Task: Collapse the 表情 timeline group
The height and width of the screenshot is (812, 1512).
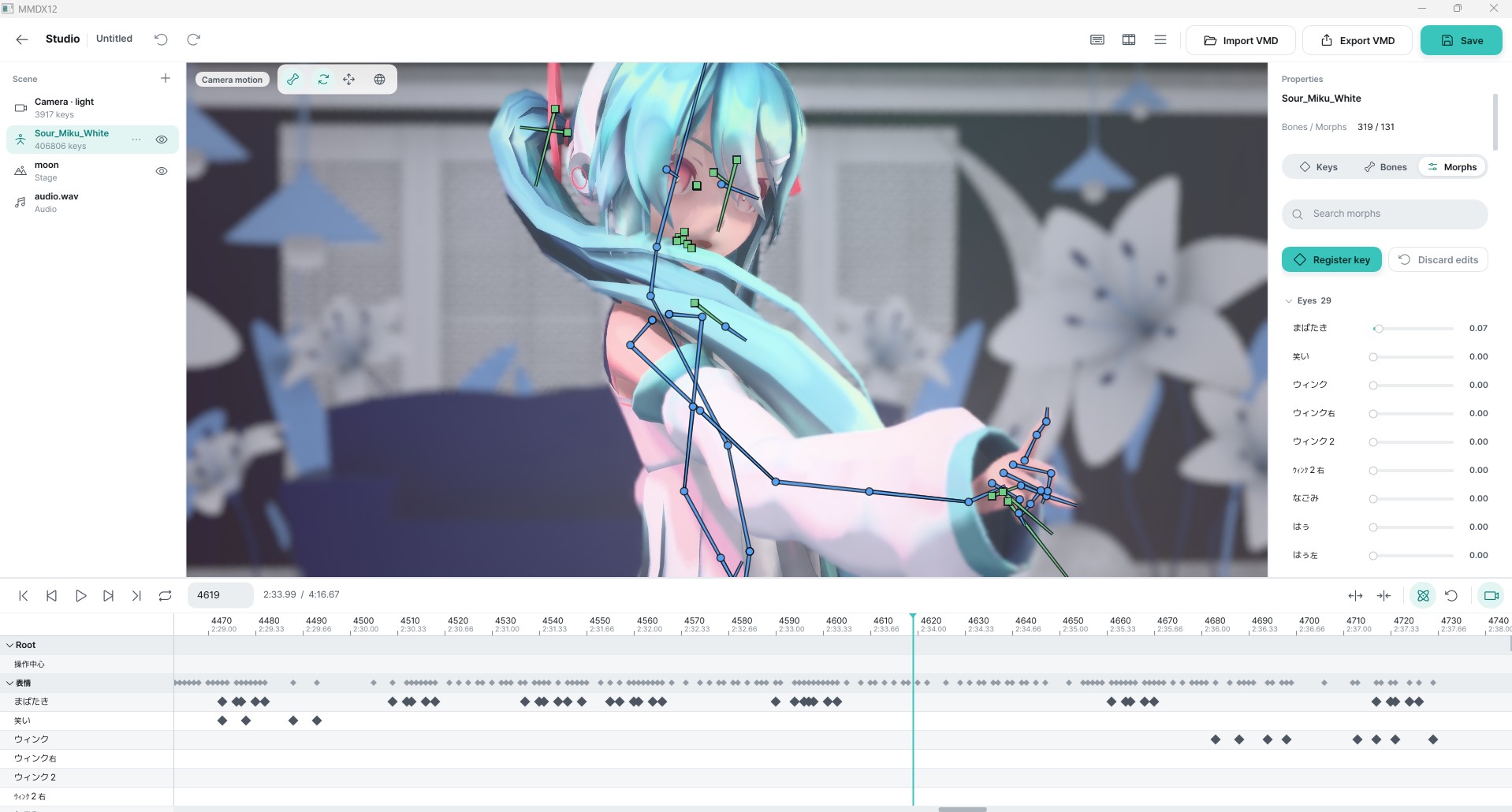Action: 10,683
